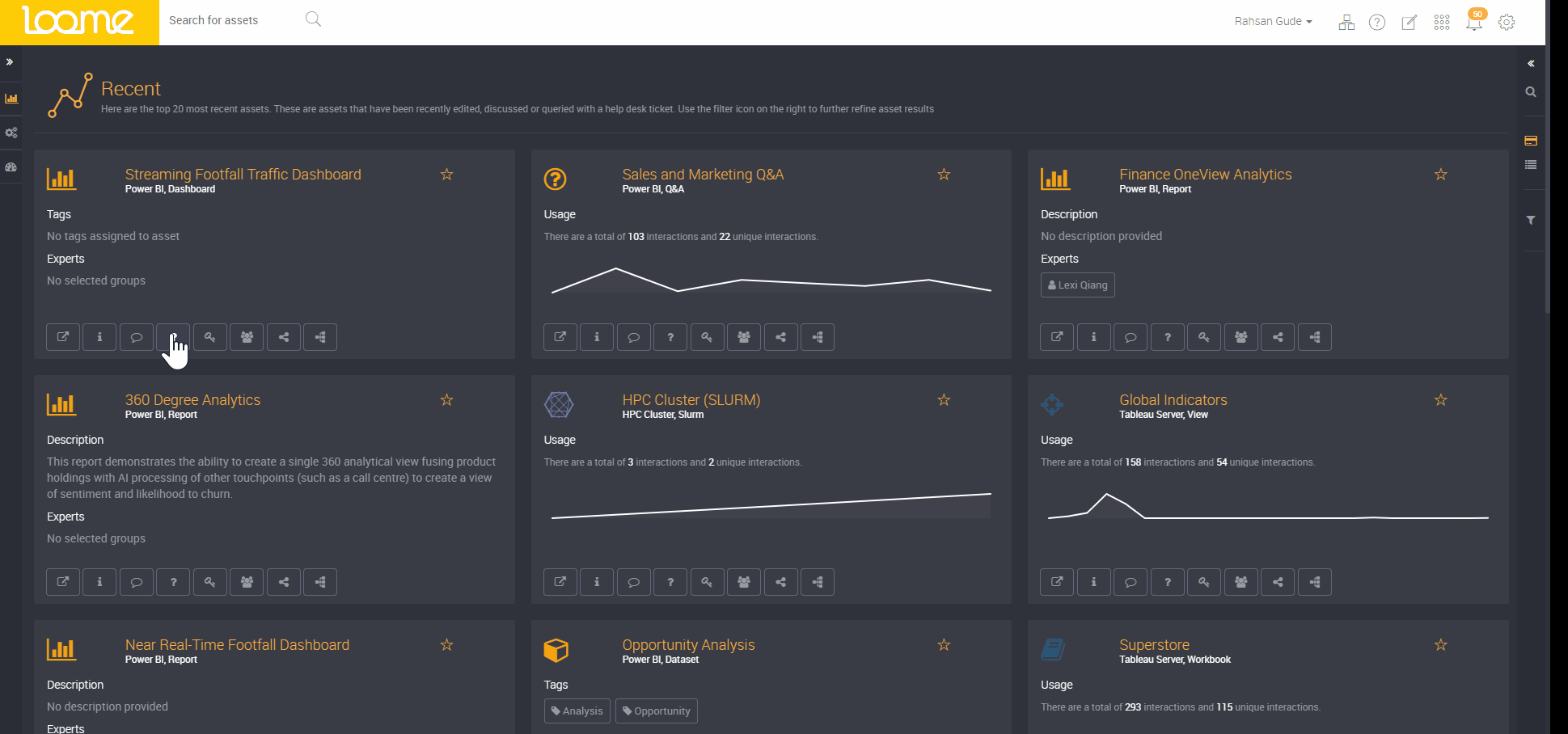Open help circle icon in top bar
This screenshot has width=1568, height=734.
pos(1377,23)
